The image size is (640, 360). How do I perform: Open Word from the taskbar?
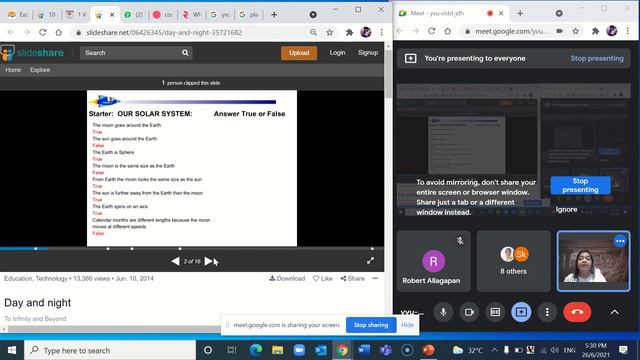[x=364, y=350]
